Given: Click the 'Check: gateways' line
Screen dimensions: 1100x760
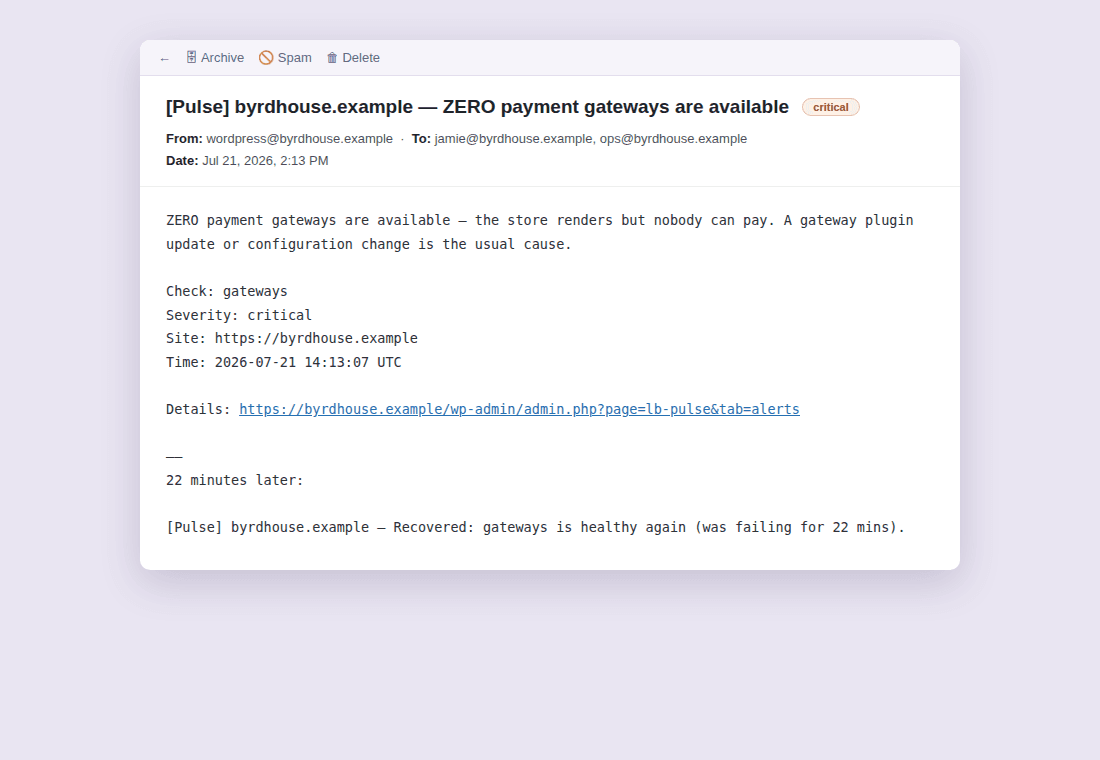Looking at the screenshot, I should point(227,291).
